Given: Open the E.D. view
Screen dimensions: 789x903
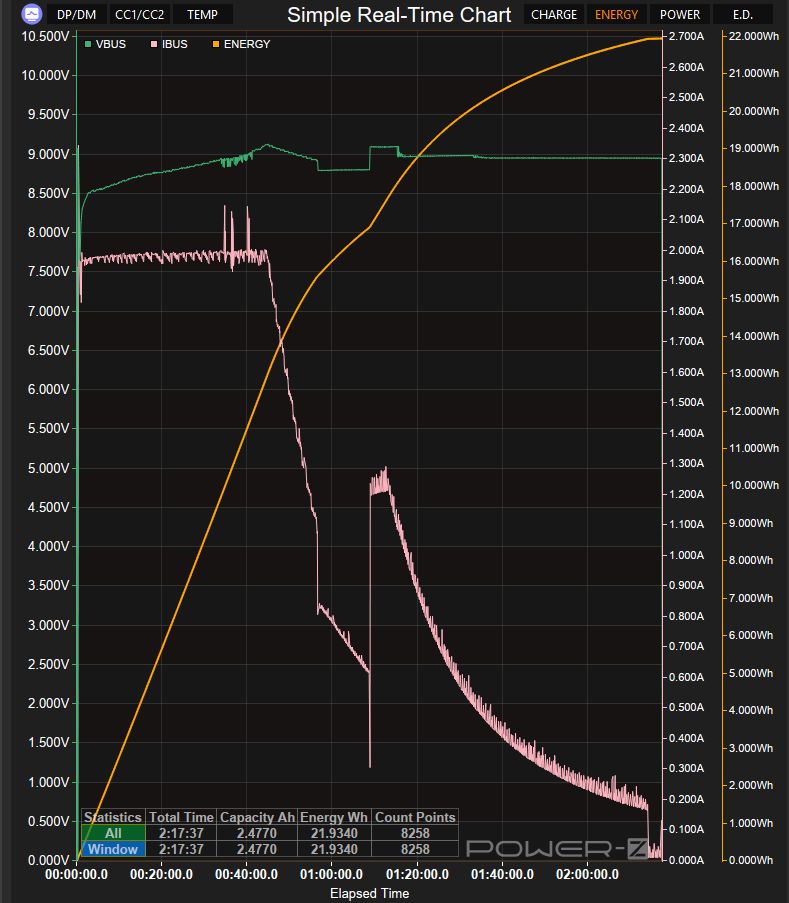Looking at the screenshot, I should (x=743, y=14).
